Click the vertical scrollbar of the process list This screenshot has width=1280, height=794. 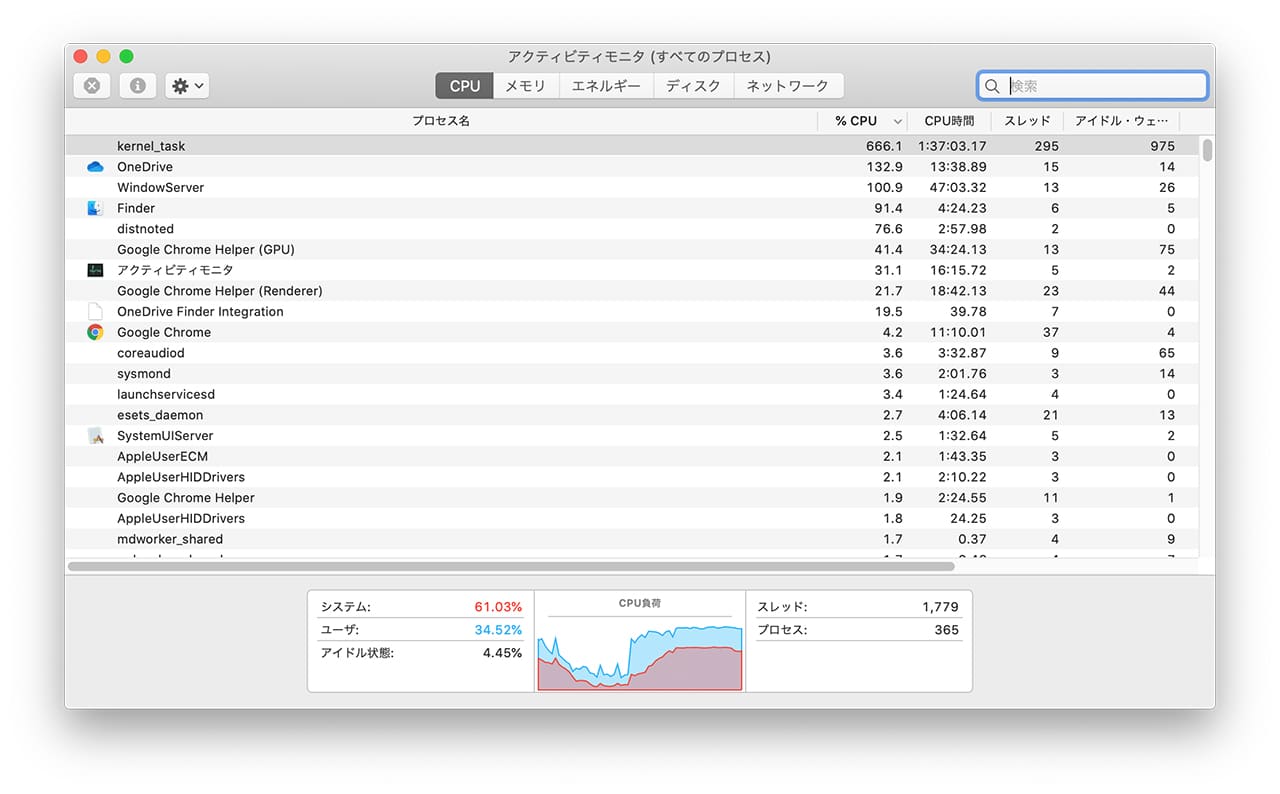tap(1207, 150)
